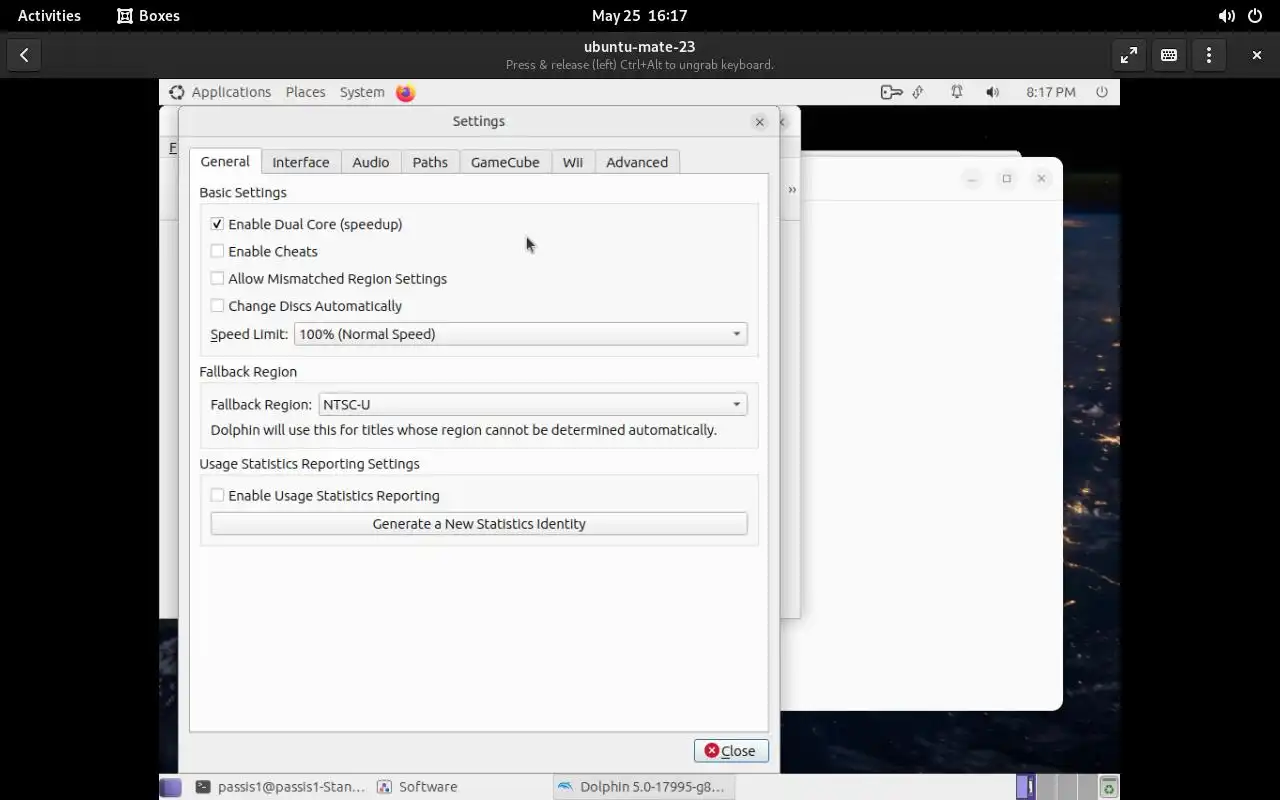Enable Change Discs Automatically
The height and width of the screenshot is (800, 1280).
point(217,305)
